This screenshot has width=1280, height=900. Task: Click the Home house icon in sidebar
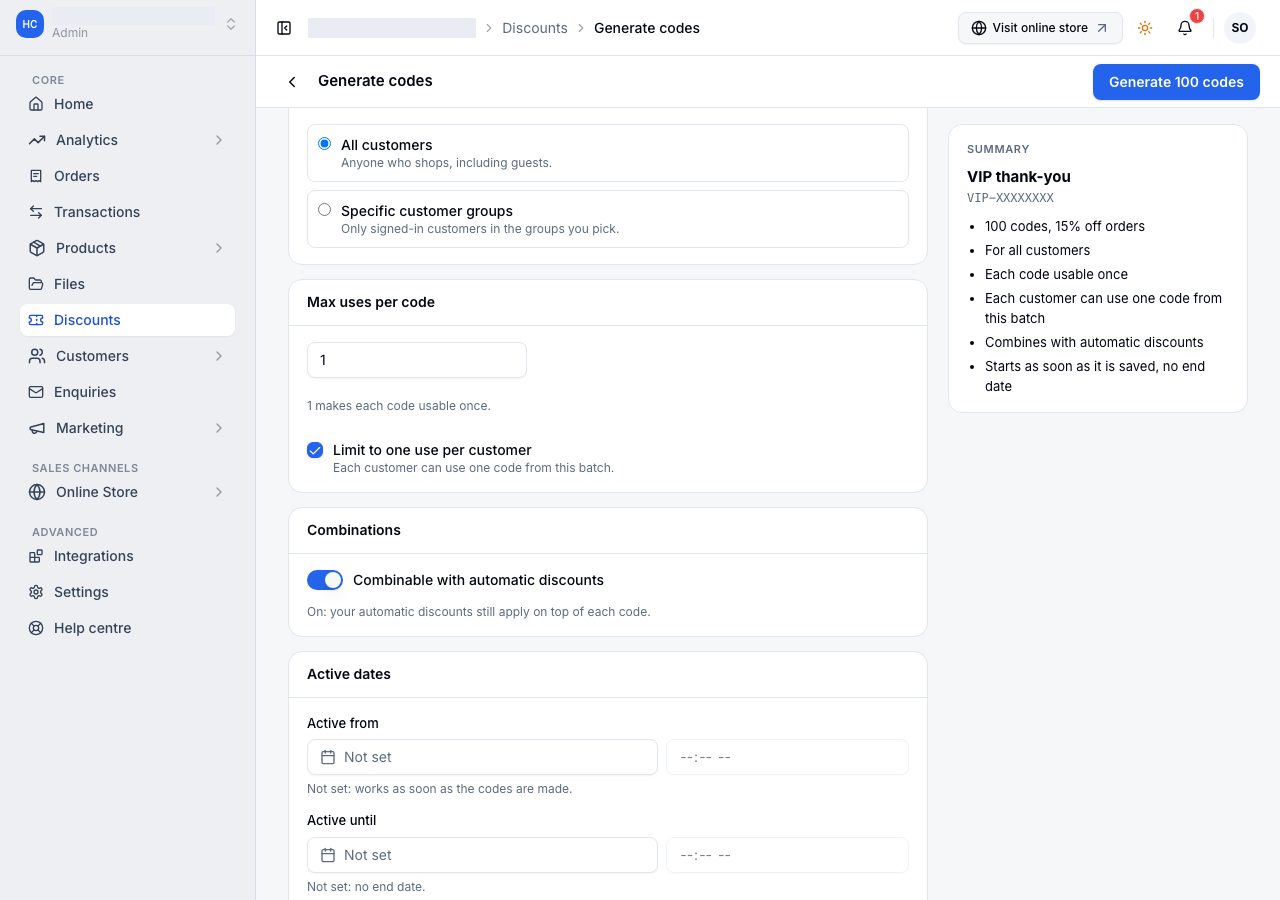click(36, 104)
